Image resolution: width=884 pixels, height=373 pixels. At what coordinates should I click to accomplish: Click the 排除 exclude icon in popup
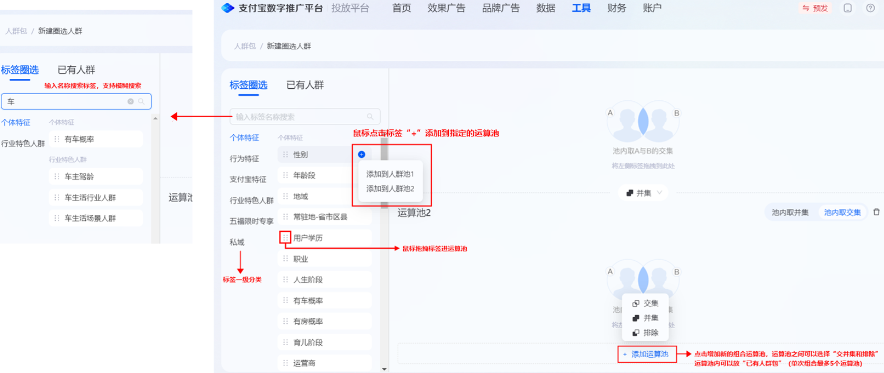coord(635,332)
